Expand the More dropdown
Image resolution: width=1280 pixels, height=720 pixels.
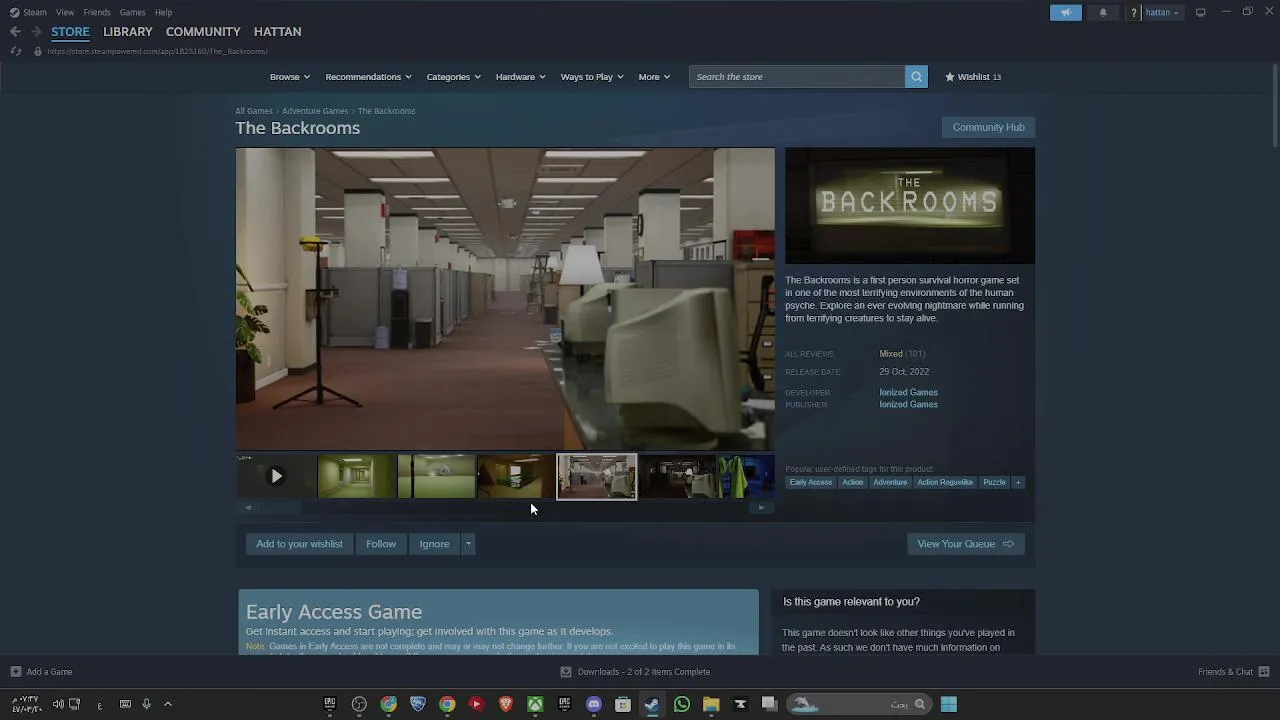tap(654, 77)
